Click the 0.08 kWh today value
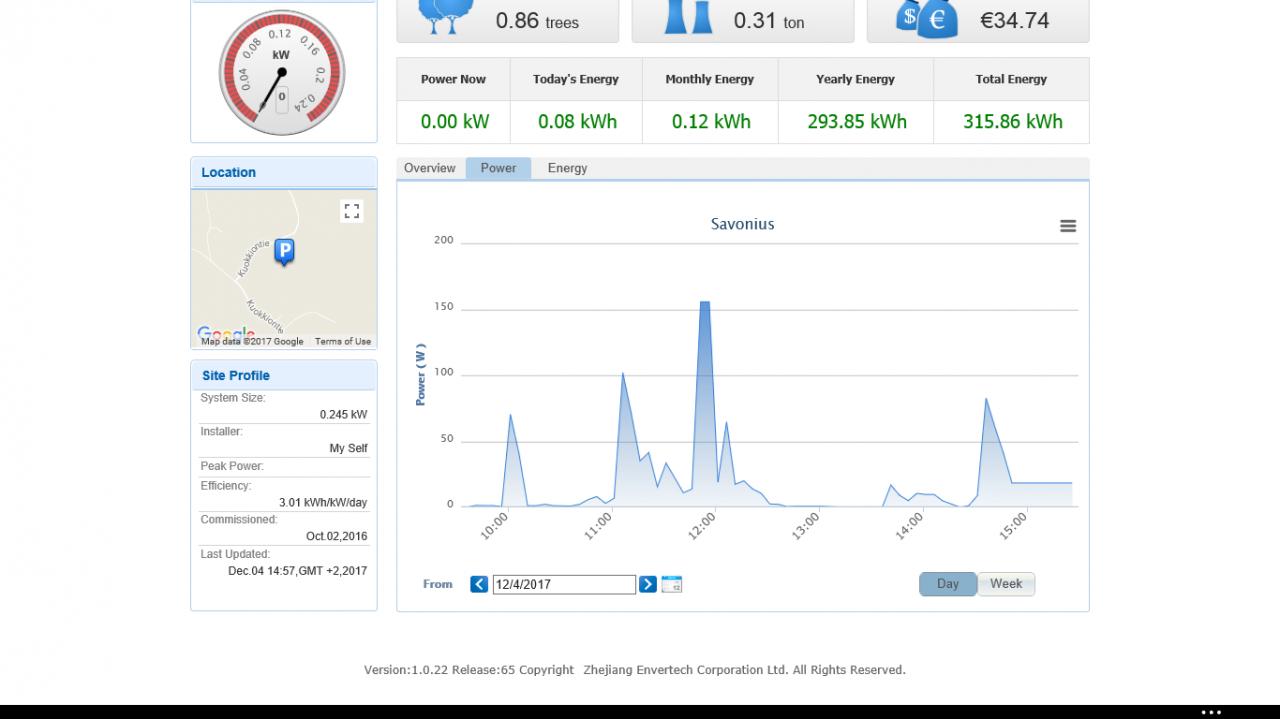 (577, 122)
